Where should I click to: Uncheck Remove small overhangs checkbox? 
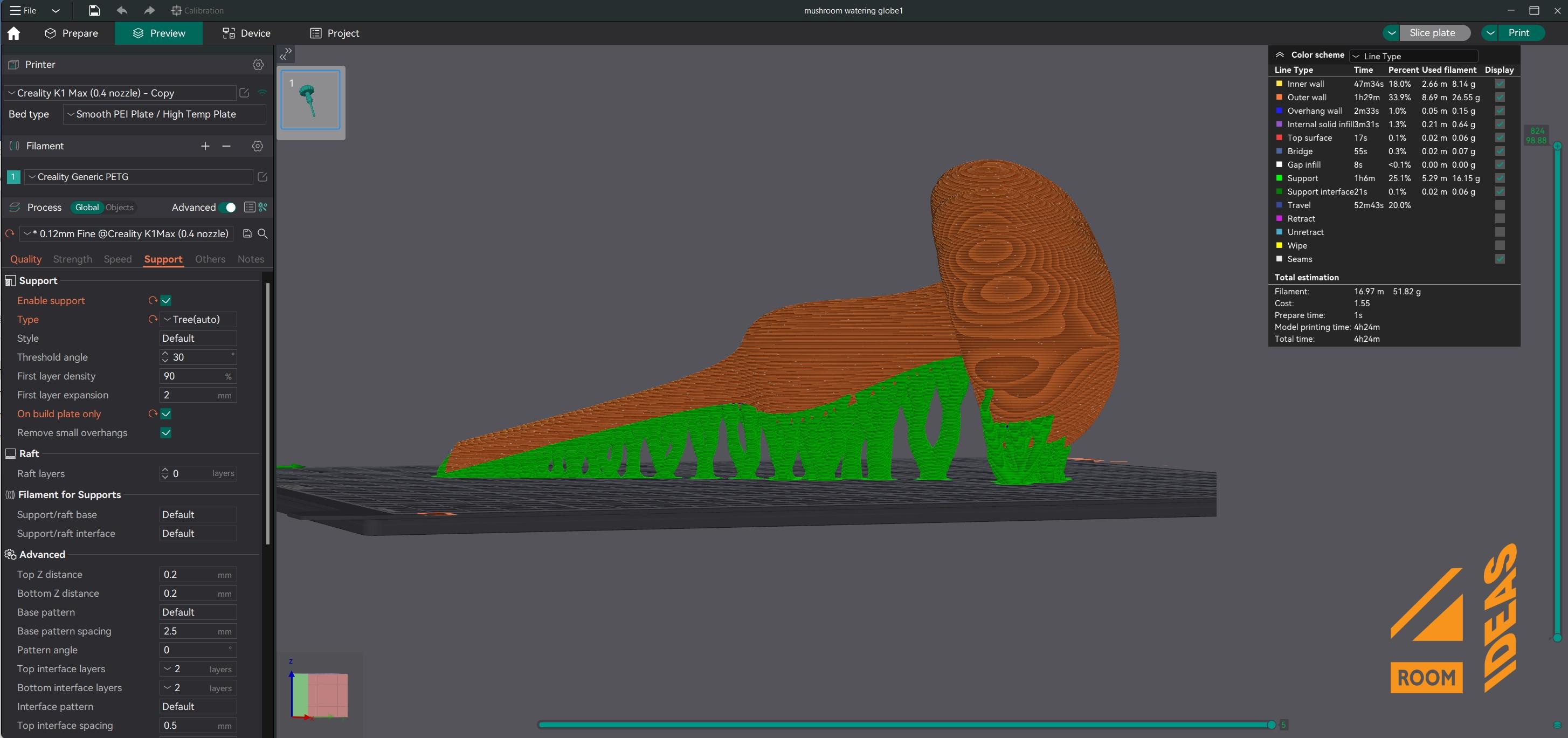tap(165, 432)
